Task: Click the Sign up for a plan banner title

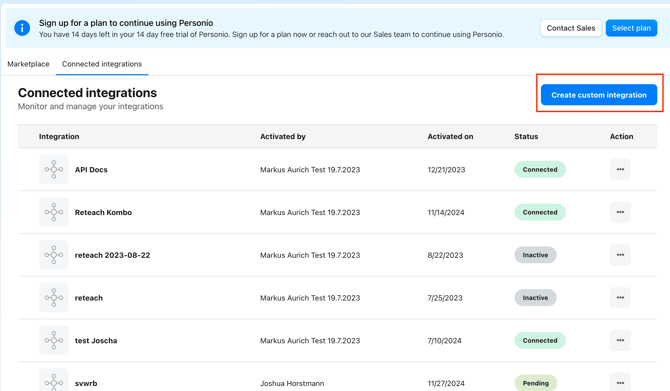Action: [126, 23]
